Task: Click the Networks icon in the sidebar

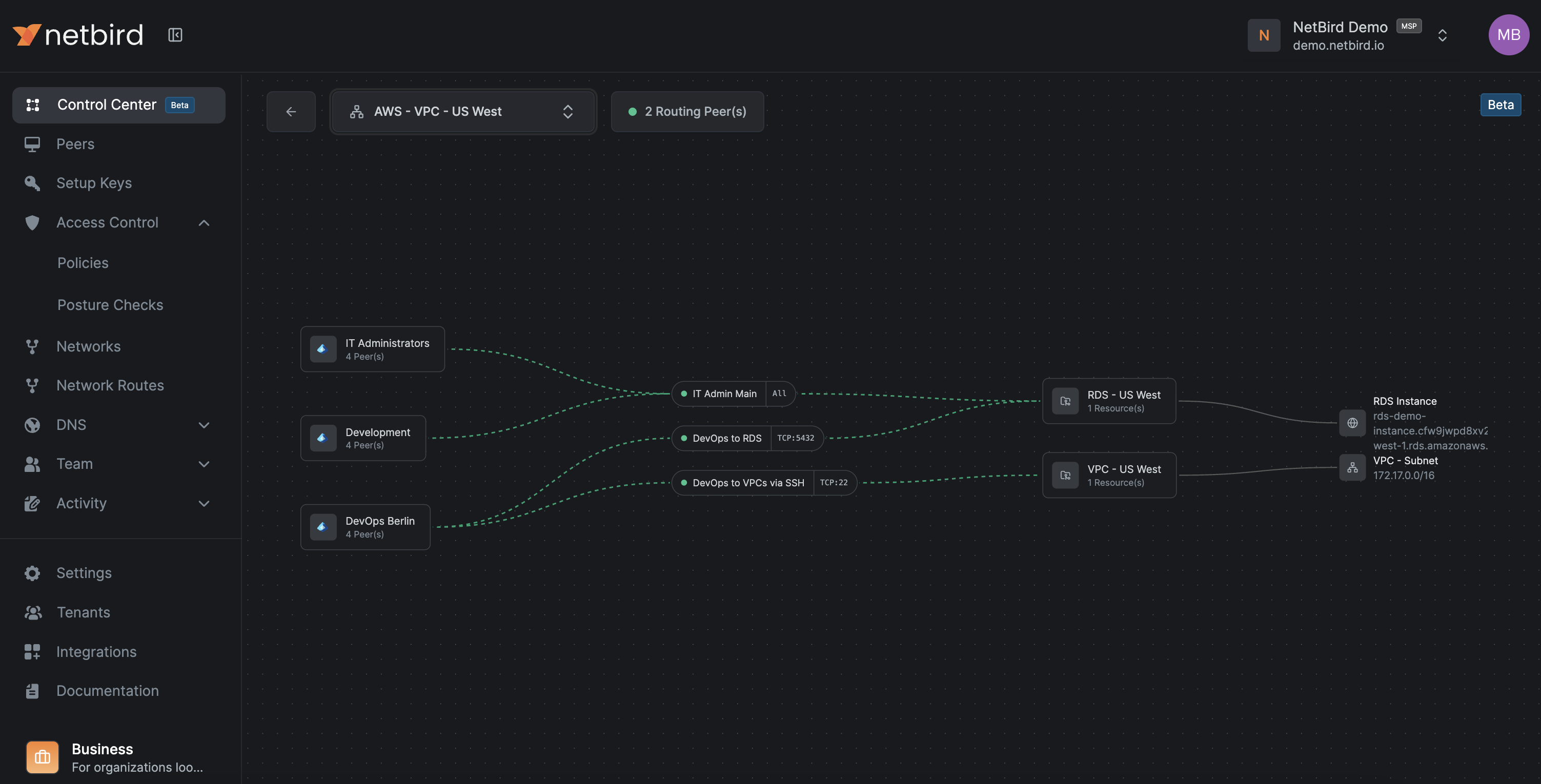Action: point(32,346)
